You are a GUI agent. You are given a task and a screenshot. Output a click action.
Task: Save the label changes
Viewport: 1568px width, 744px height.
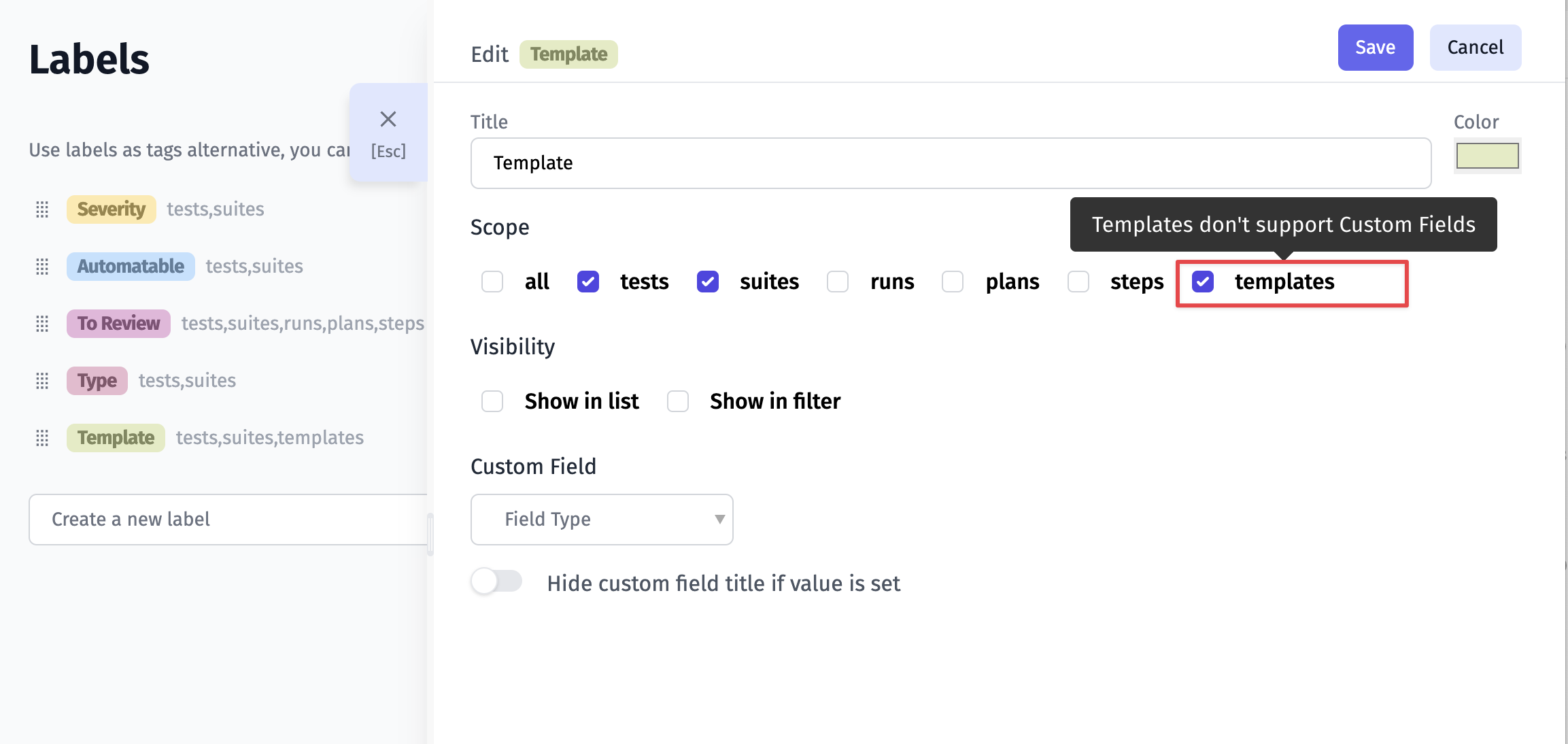coord(1375,48)
